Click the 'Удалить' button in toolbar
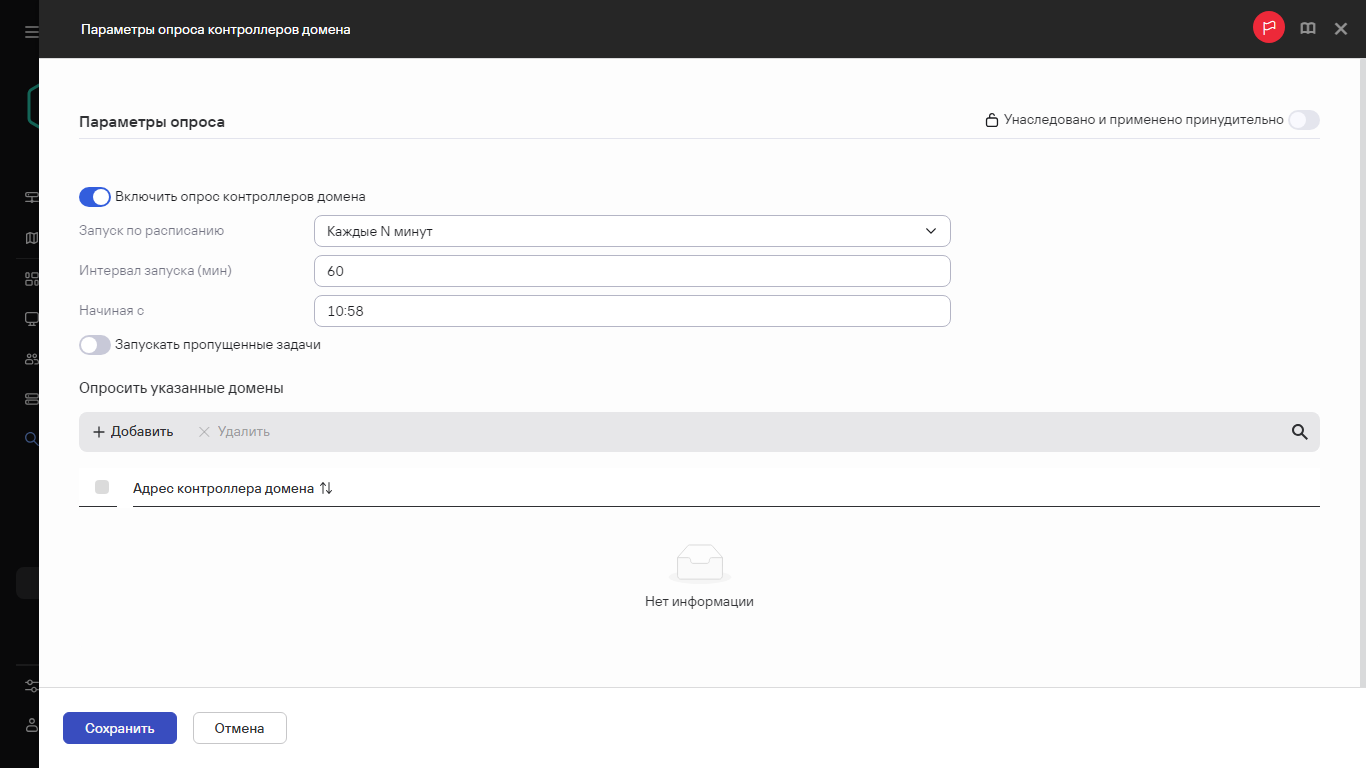 pyautogui.click(x=234, y=432)
